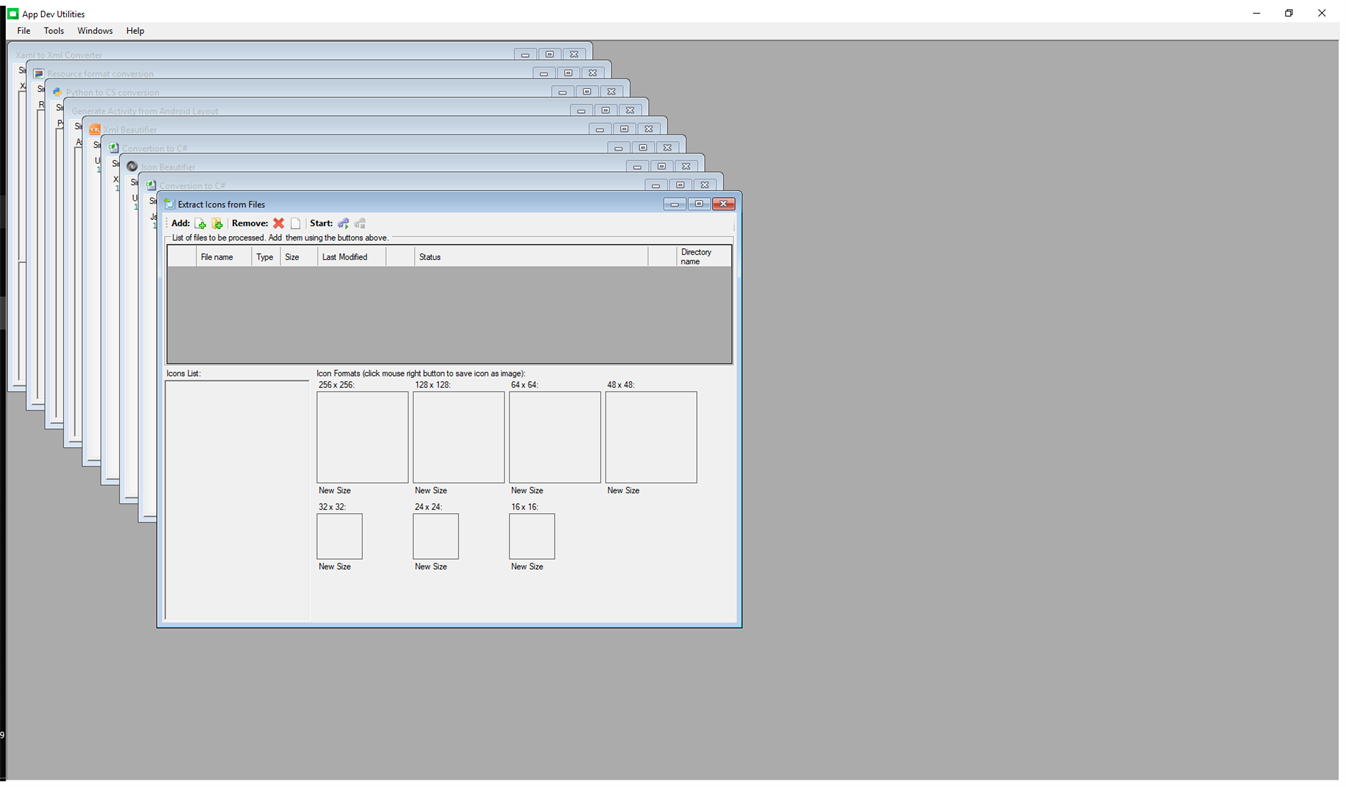Click the Extract Icons from Files title icon
This screenshot has width=1346, height=787.
pyautogui.click(x=169, y=204)
